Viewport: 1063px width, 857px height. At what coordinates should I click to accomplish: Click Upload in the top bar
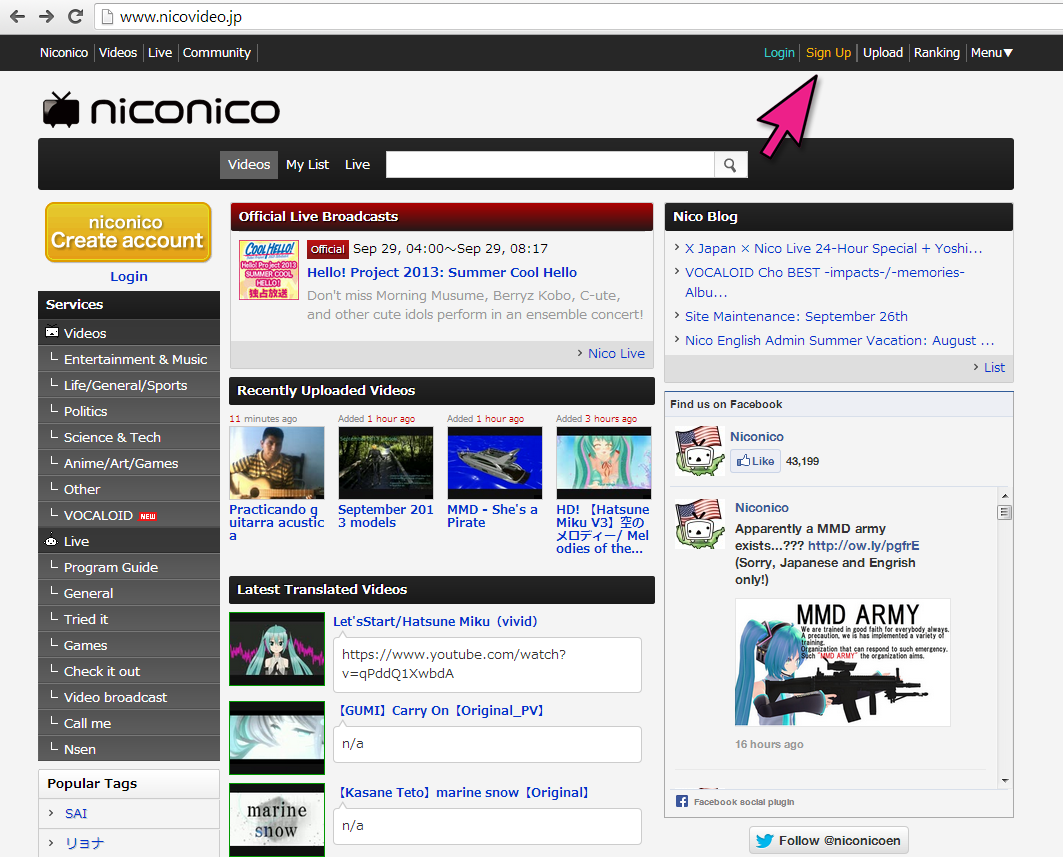tap(883, 53)
